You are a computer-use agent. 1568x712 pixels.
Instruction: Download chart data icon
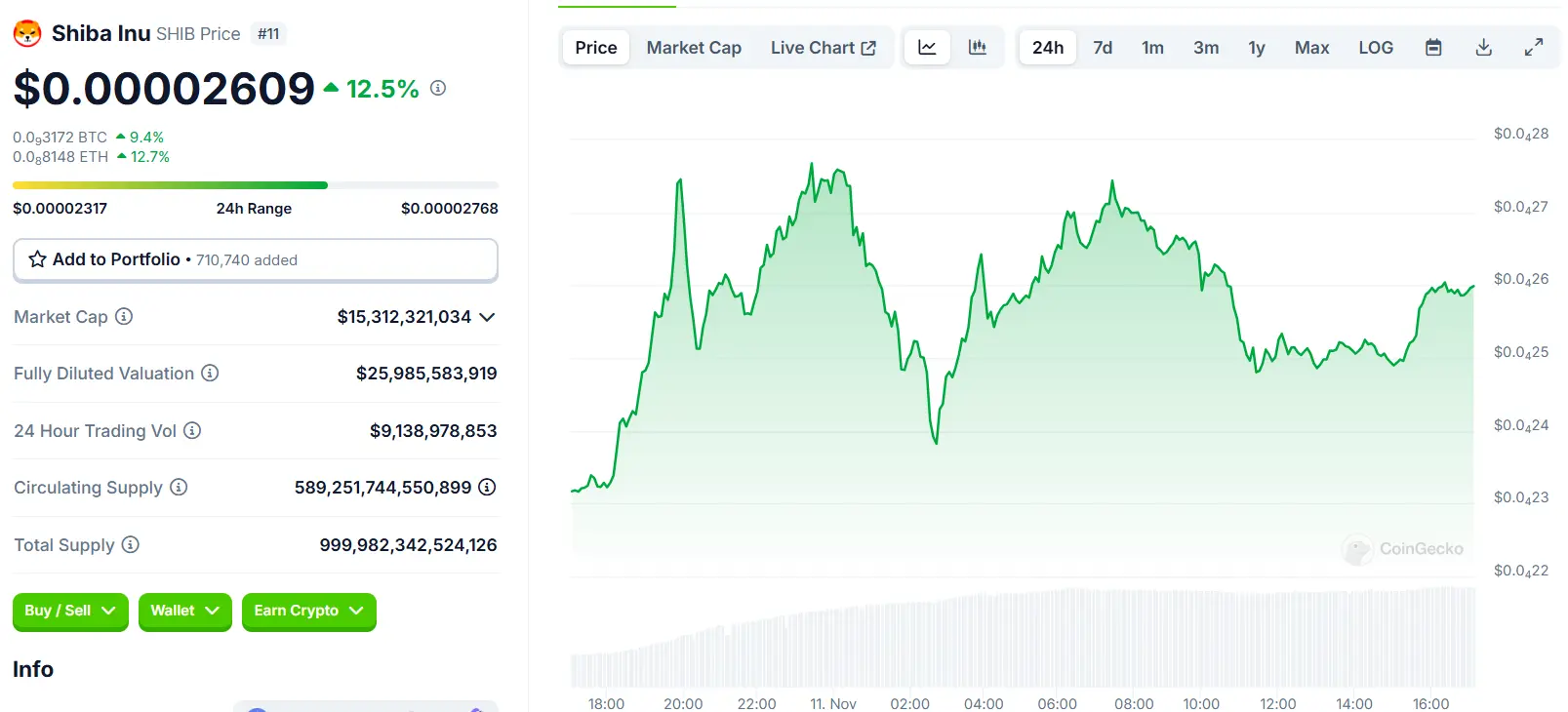coord(1483,47)
